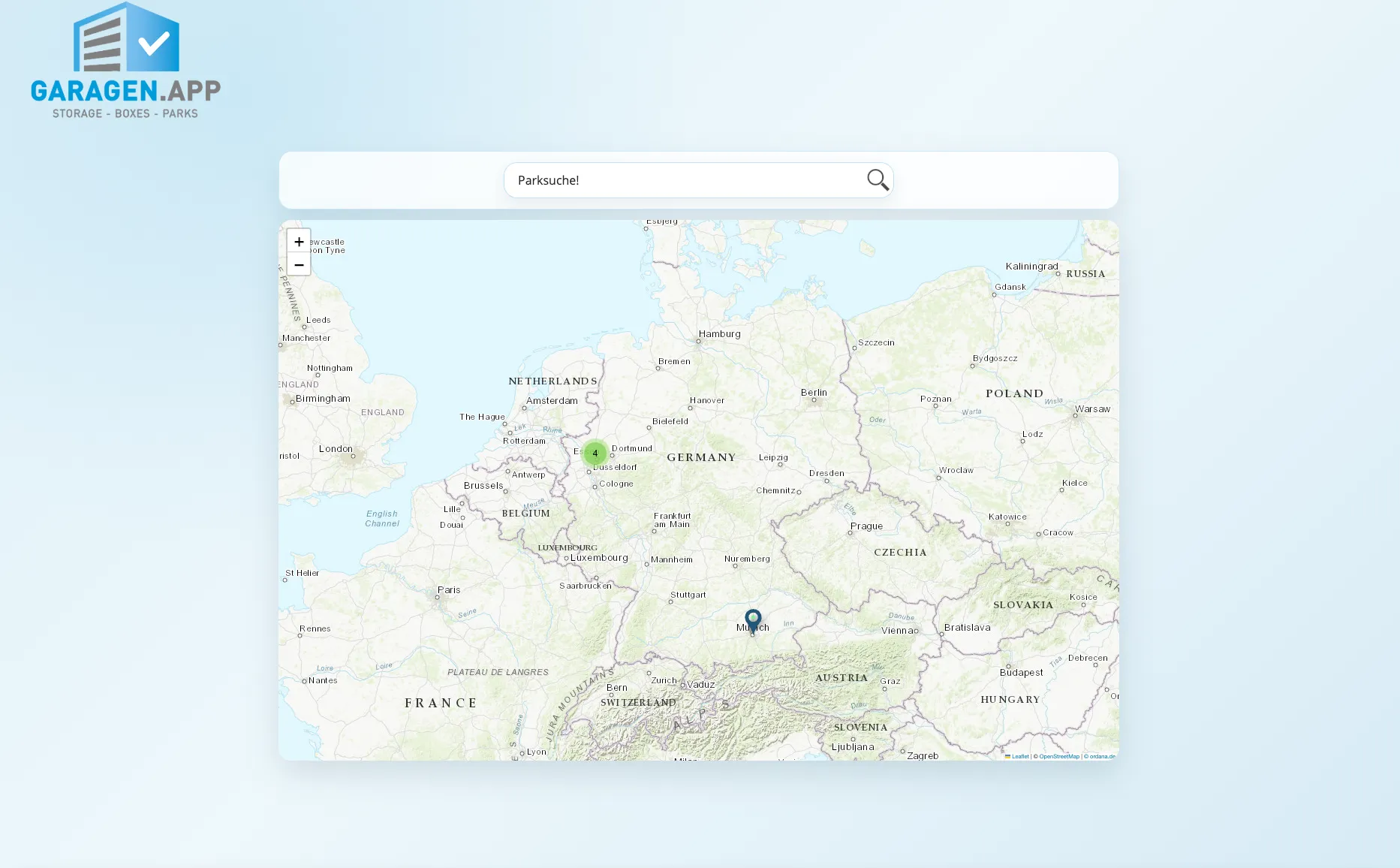Click the magnifying glass search icon

[x=878, y=180]
